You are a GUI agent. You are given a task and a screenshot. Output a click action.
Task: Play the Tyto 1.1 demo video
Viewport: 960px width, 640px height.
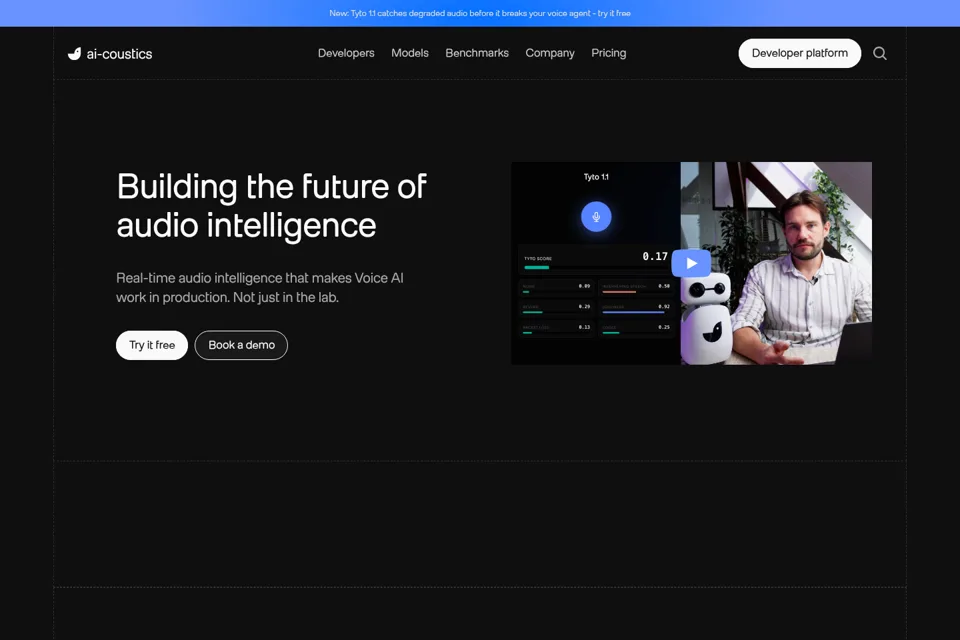(691, 263)
